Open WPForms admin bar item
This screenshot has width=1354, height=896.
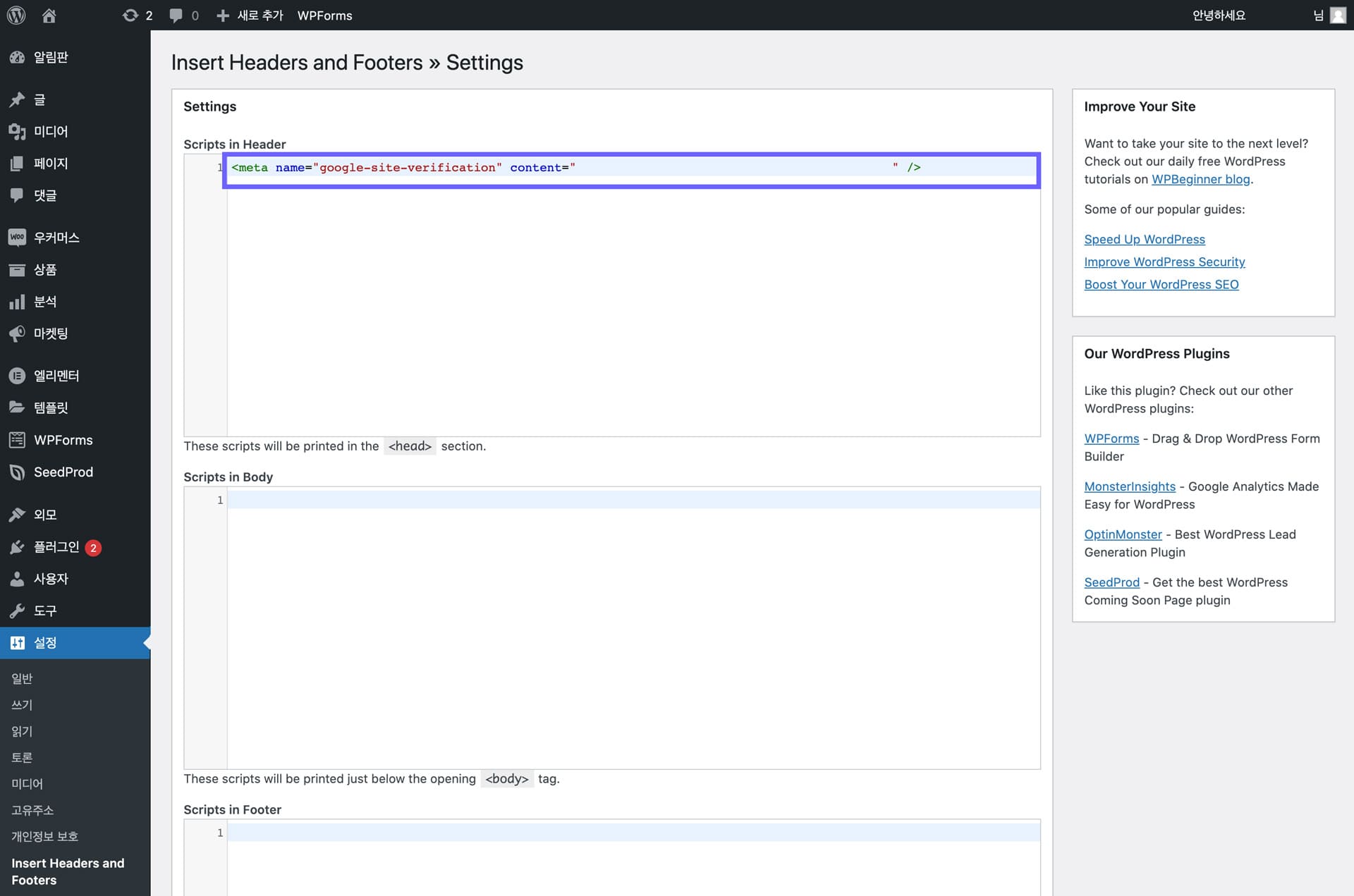324,15
